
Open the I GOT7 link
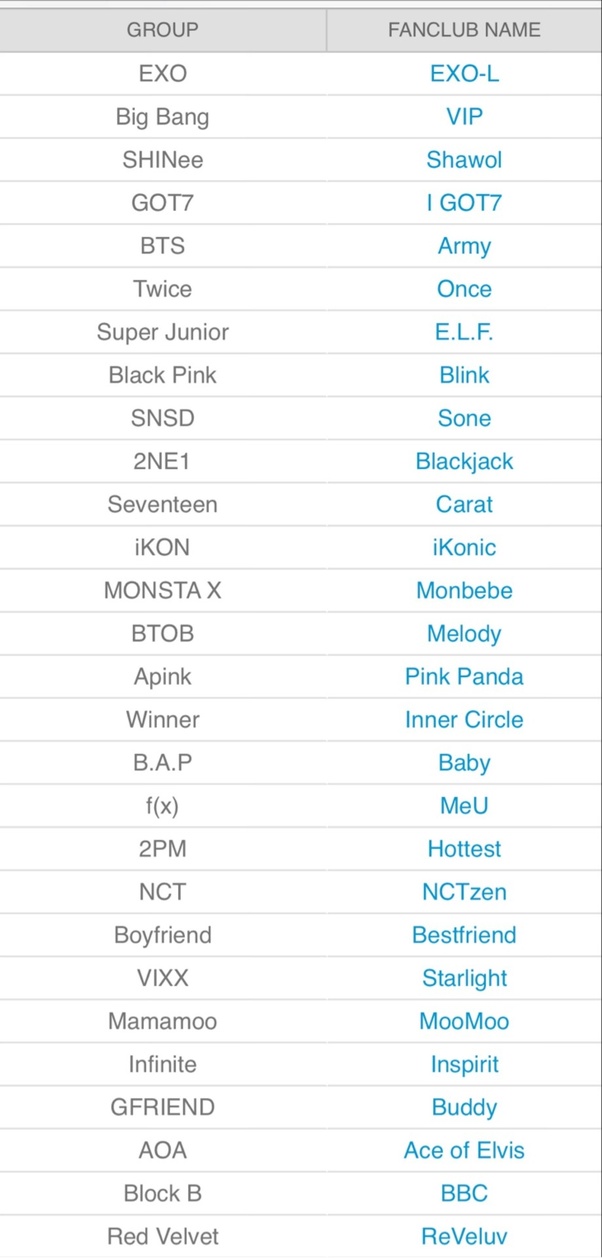tap(464, 203)
